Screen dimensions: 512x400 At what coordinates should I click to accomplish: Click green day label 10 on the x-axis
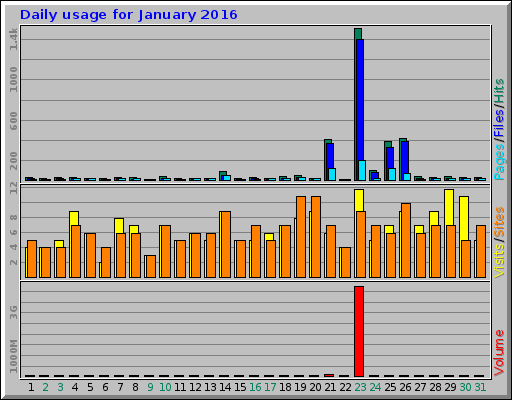click(165, 387)
